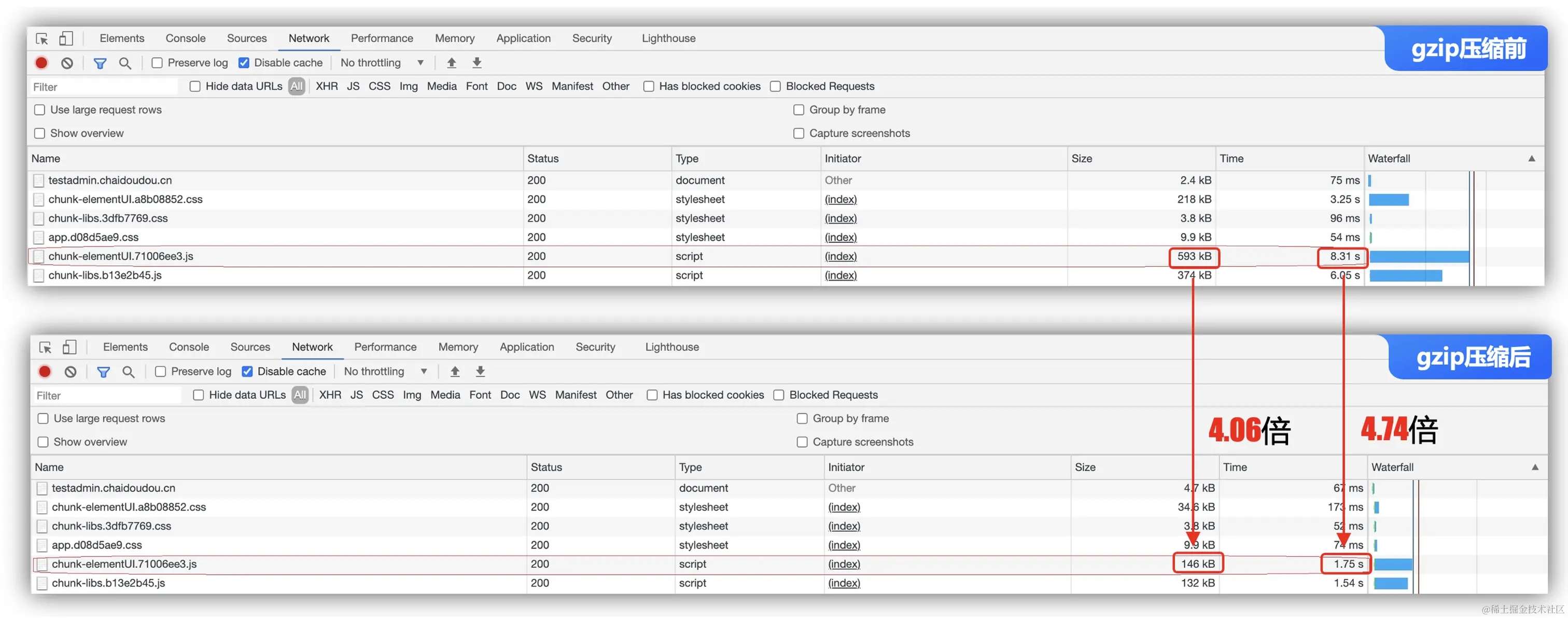This screenshot has height=618, width=1568.
Task: Enable Capture screenshots in lower panel
Action: point(802,442)
